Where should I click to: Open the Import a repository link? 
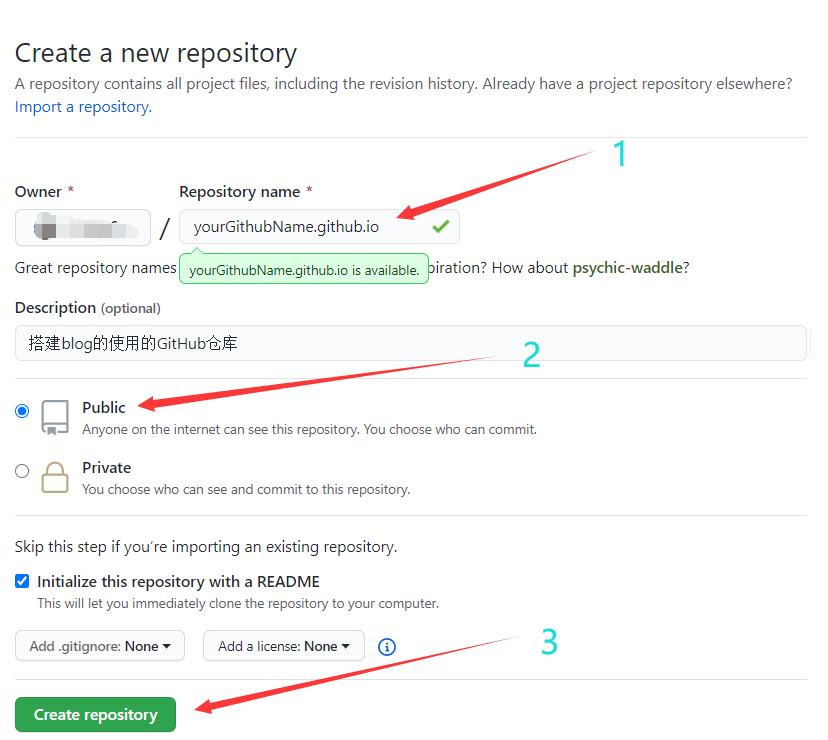pyautogui.click(x=83, y=107)
